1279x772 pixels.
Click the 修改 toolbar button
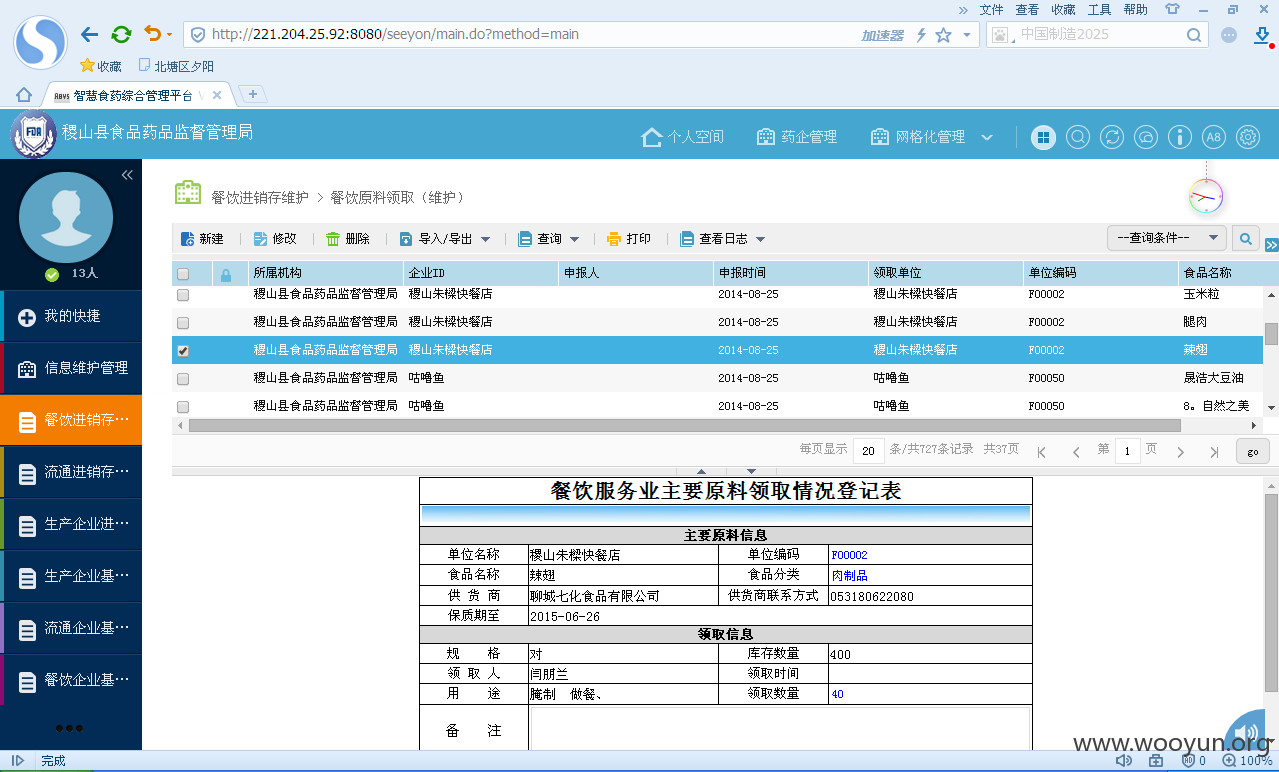275,239
